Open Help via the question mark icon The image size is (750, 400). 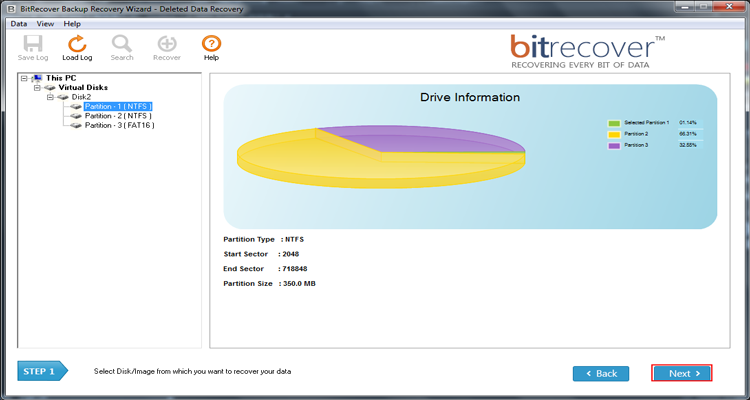(x=211, y=44)
